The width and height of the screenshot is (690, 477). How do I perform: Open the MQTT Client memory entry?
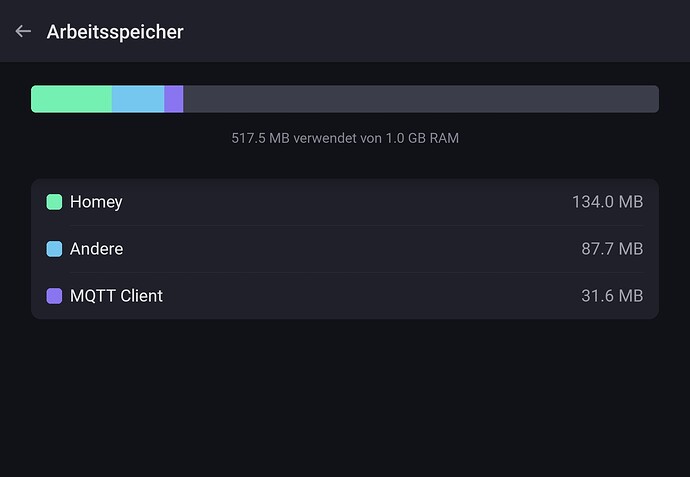[116, 296]
